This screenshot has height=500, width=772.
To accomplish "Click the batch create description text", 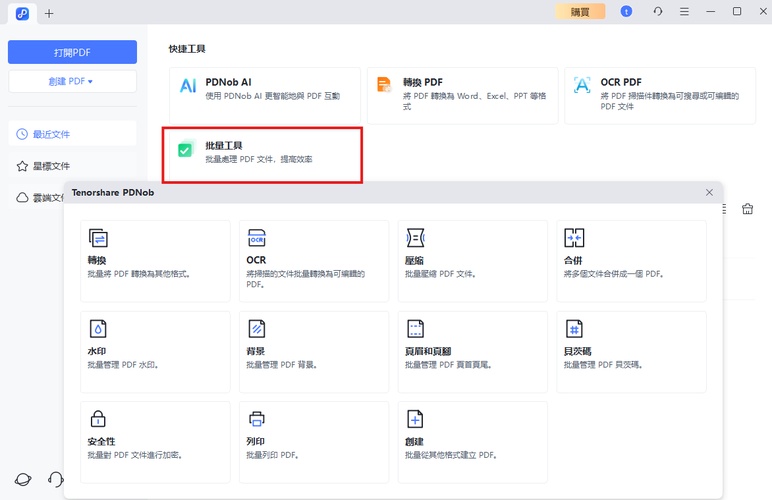I will [450, 455].
